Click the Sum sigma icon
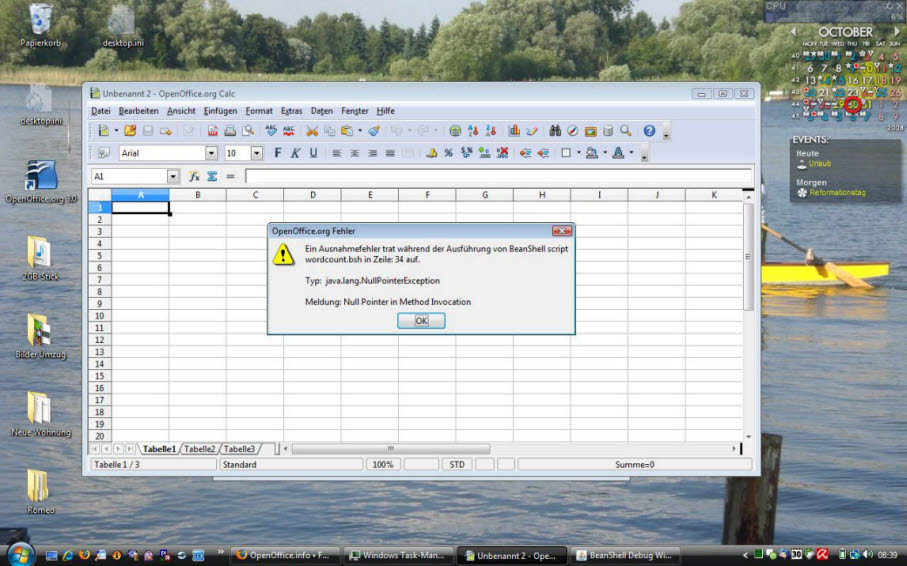 click(212, 177)
